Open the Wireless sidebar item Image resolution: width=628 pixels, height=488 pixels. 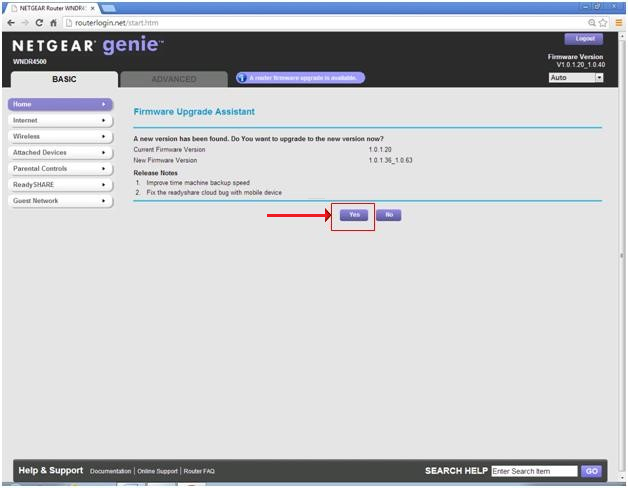[60, 136]
